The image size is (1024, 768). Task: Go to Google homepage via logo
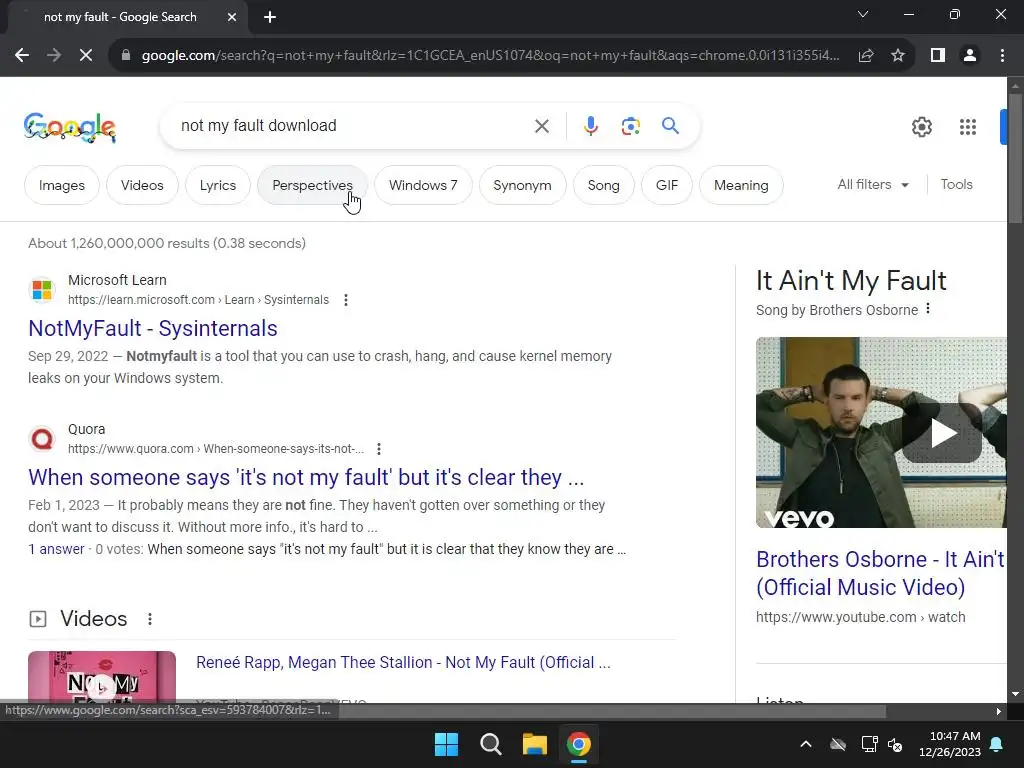[70, 127]
